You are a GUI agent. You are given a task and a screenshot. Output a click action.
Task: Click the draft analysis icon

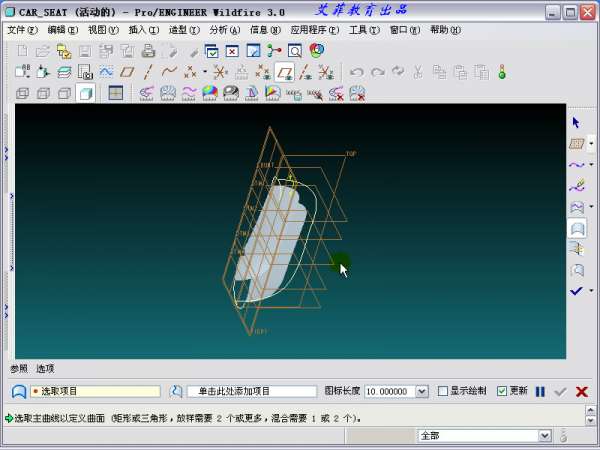[252, 93]
